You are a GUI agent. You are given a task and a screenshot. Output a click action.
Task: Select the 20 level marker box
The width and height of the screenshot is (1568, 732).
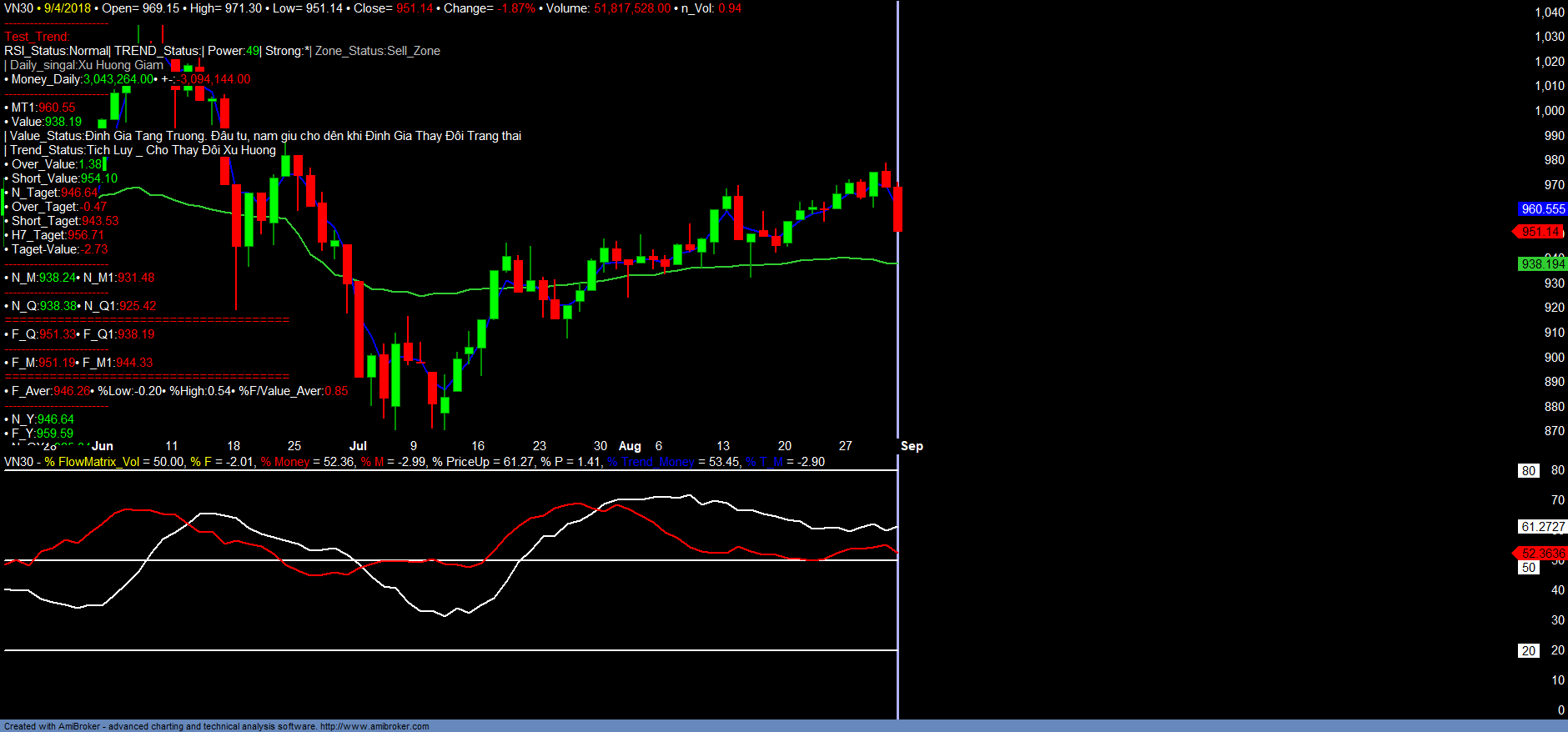click(1528, 651)
